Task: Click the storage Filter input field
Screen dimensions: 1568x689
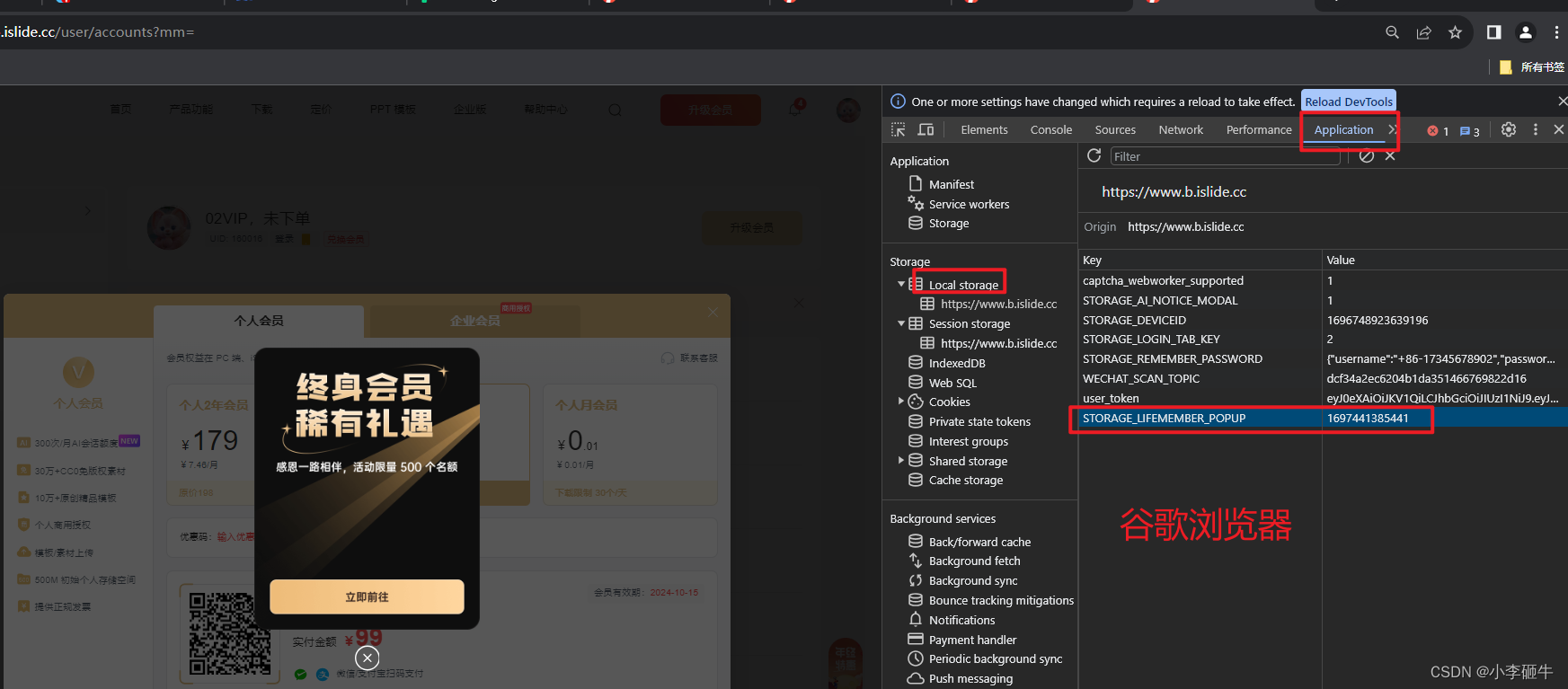Action: coord(1225,156)
